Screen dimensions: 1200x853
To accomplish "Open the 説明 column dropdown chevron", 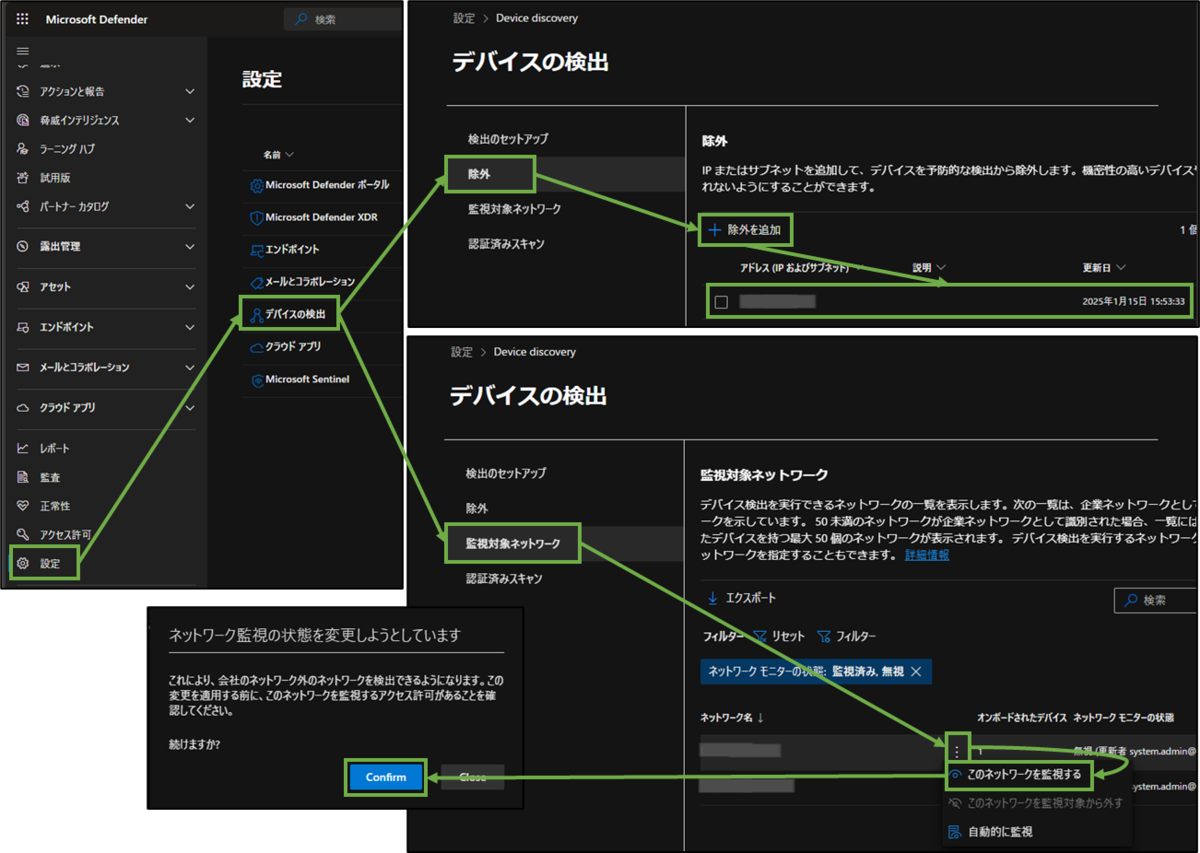I will 941,268.
